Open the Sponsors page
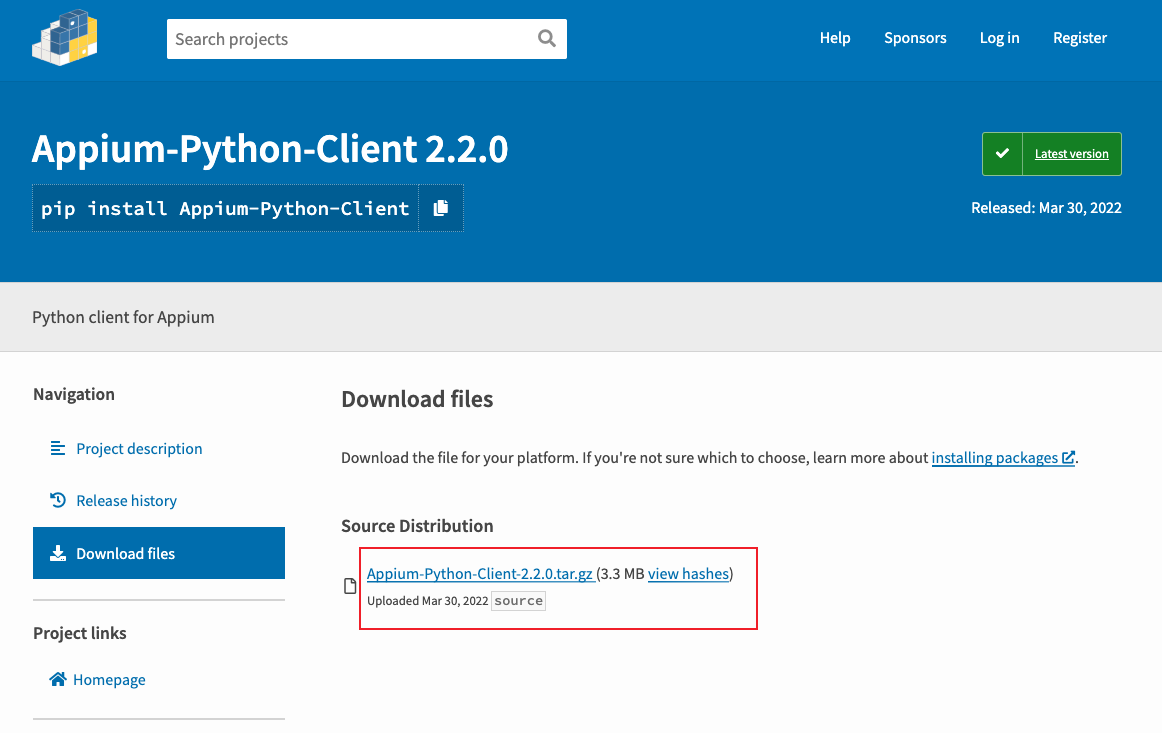The width and height of the screenshot is (1162, 733). pos(914,38)
